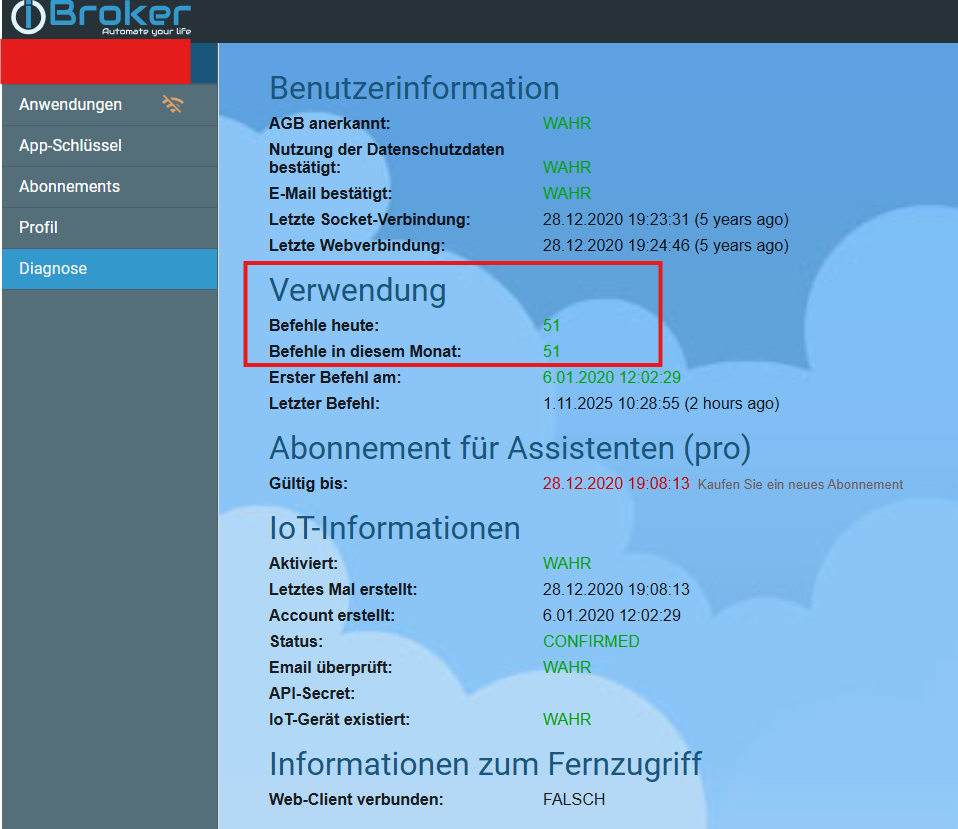Image resolution: width=958 pixels, height=829 pixels.
Task: Click the red Gültig bis expiry date
Action: pos(616,484)
